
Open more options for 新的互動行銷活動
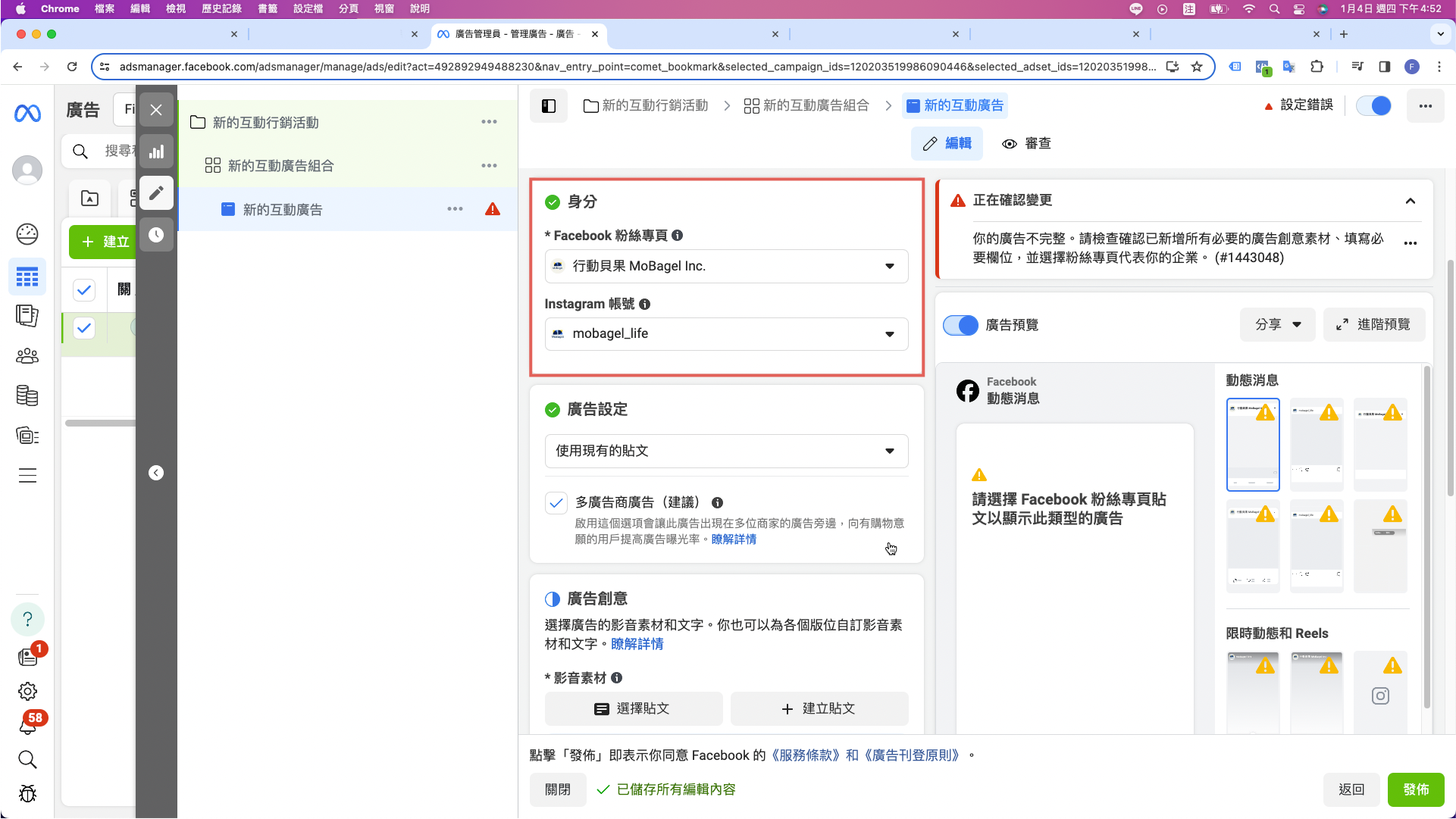(490, 122)
